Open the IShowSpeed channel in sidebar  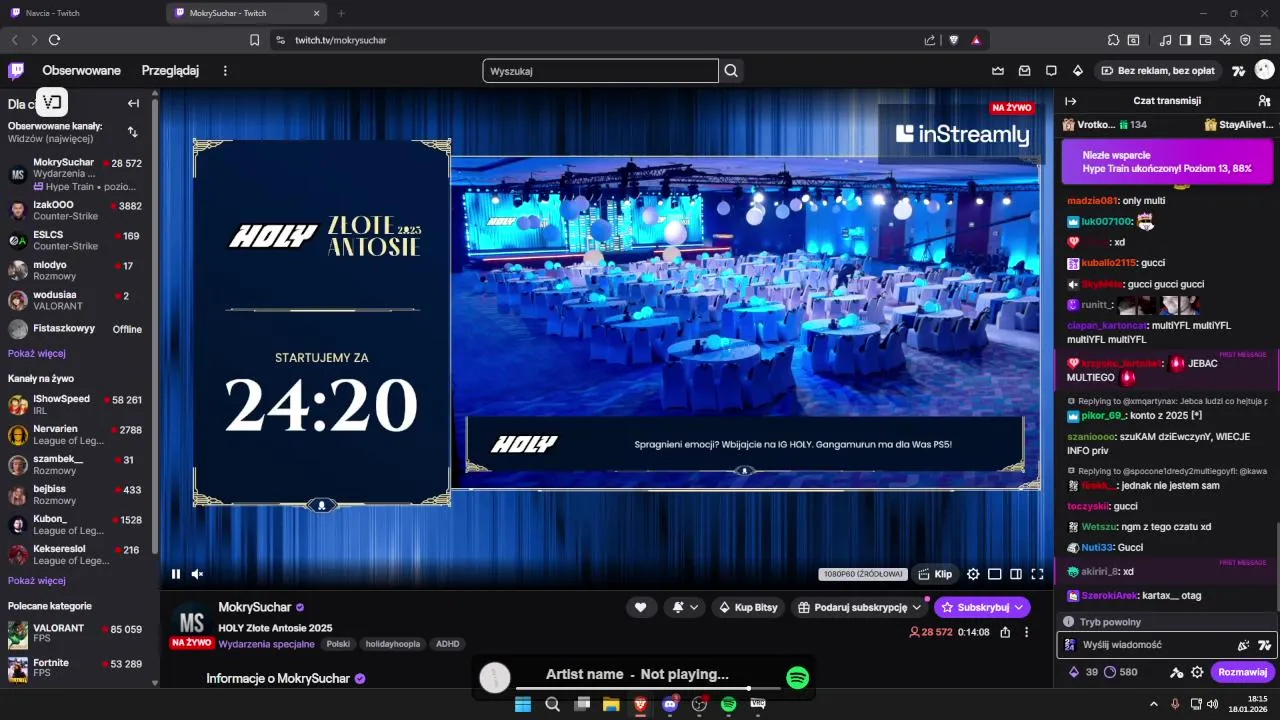75,404
